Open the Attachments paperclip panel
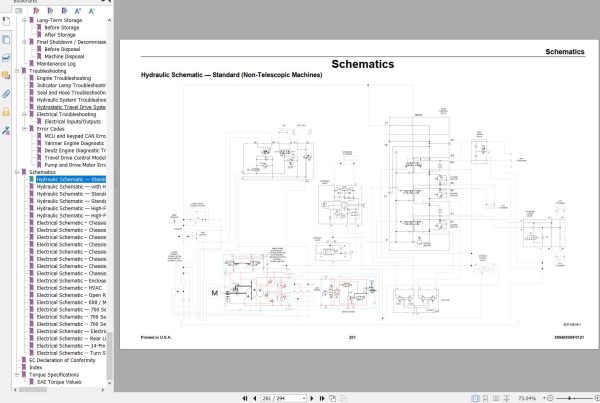Image resolution: width=600 pixels, height=403 pixels. coord(6,94)
